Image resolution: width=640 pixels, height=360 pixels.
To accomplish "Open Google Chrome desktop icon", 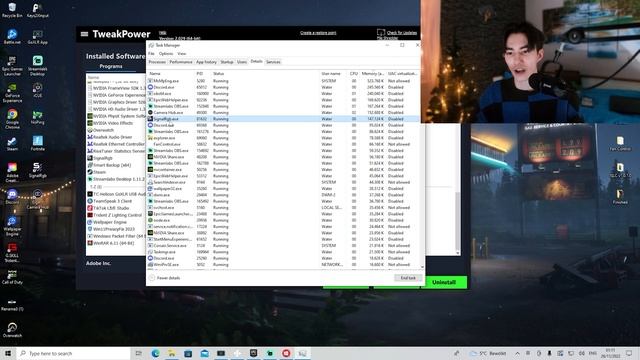I will (12, 119).
